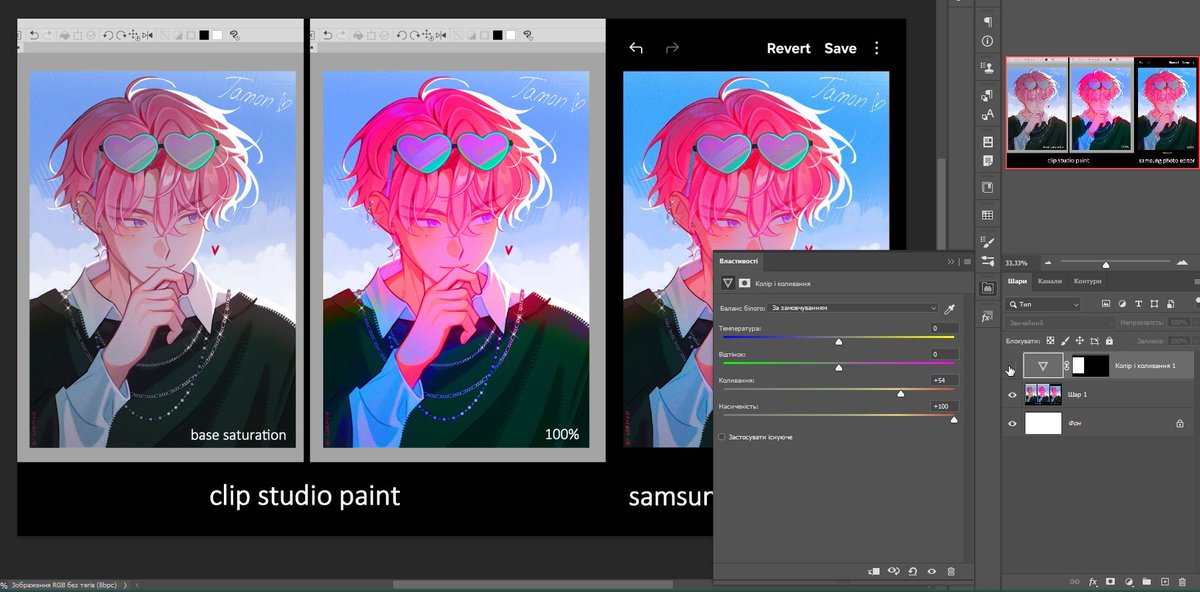Toggle visibility of Колір і коливання 1 layer
Image resolution: width=1200 pixels, height=592 pixels.
tap(1011, 366)
